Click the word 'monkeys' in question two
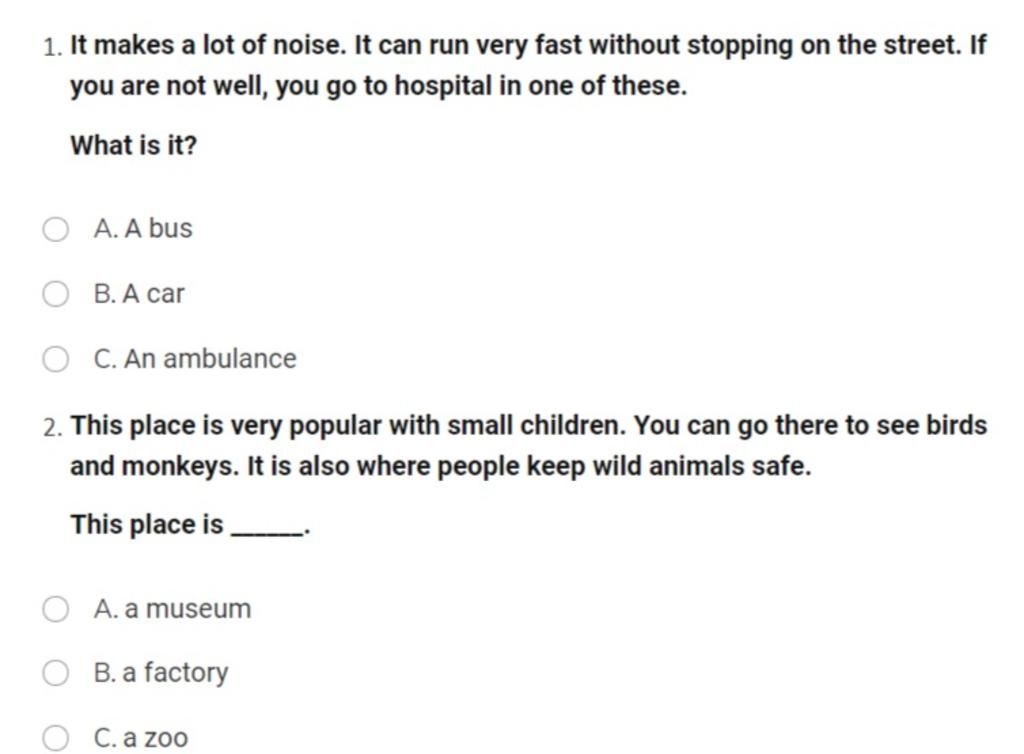1024x754 pixels. (180, 467)
